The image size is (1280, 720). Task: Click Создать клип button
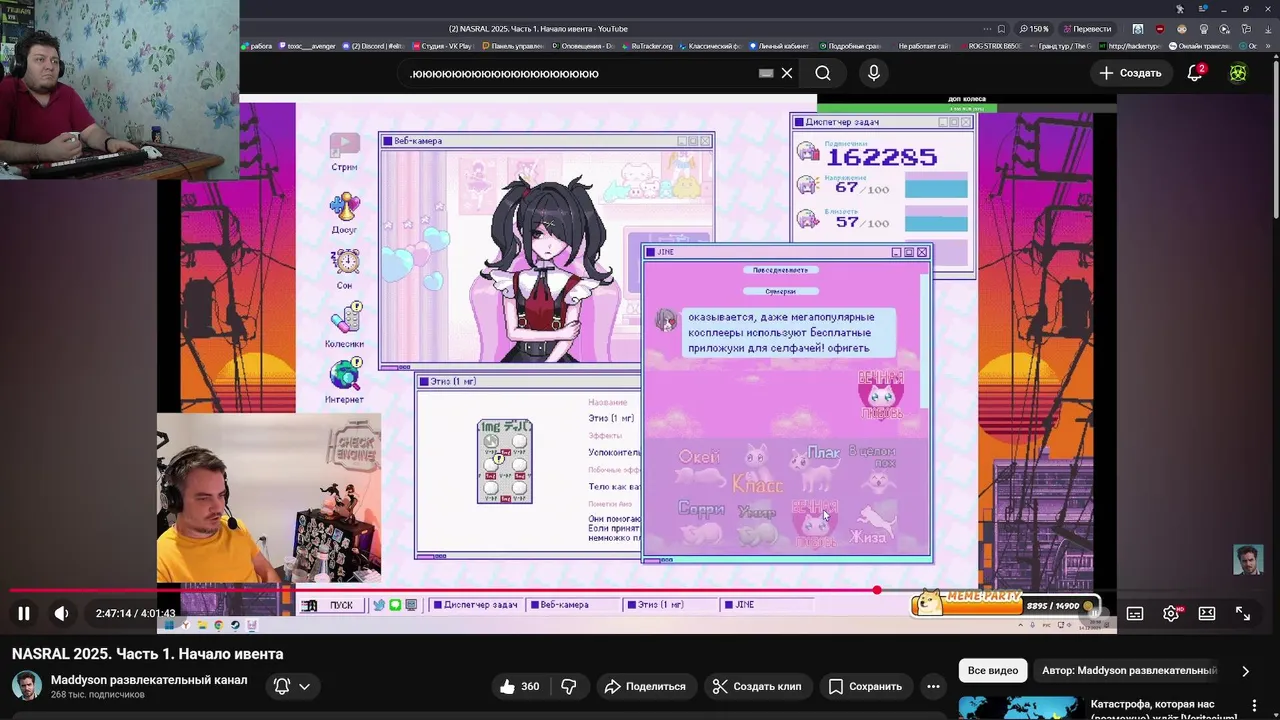coord(757,686)
